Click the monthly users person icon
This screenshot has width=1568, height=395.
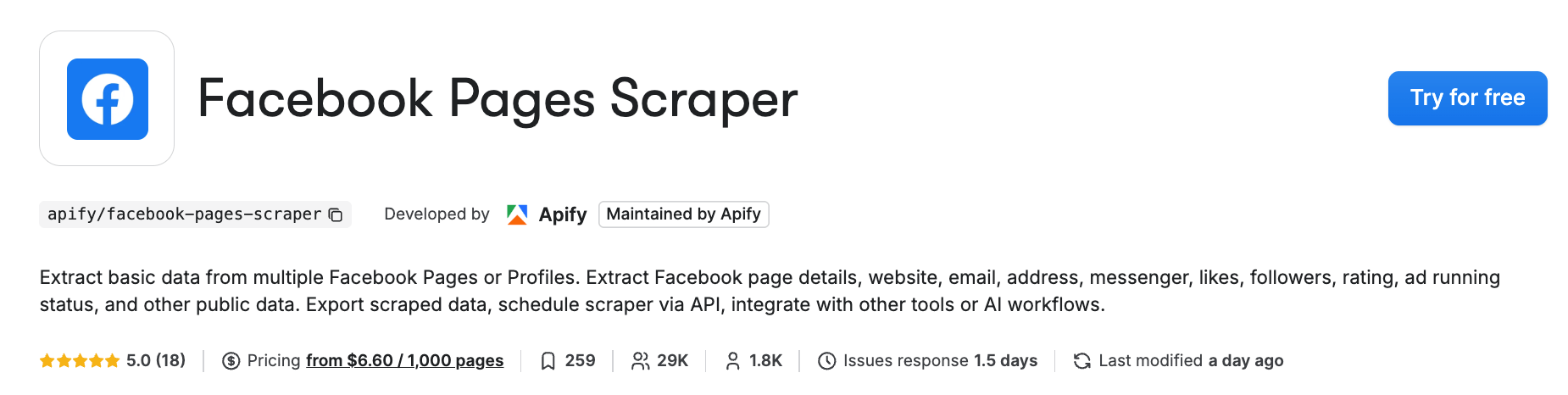[733, 361]
